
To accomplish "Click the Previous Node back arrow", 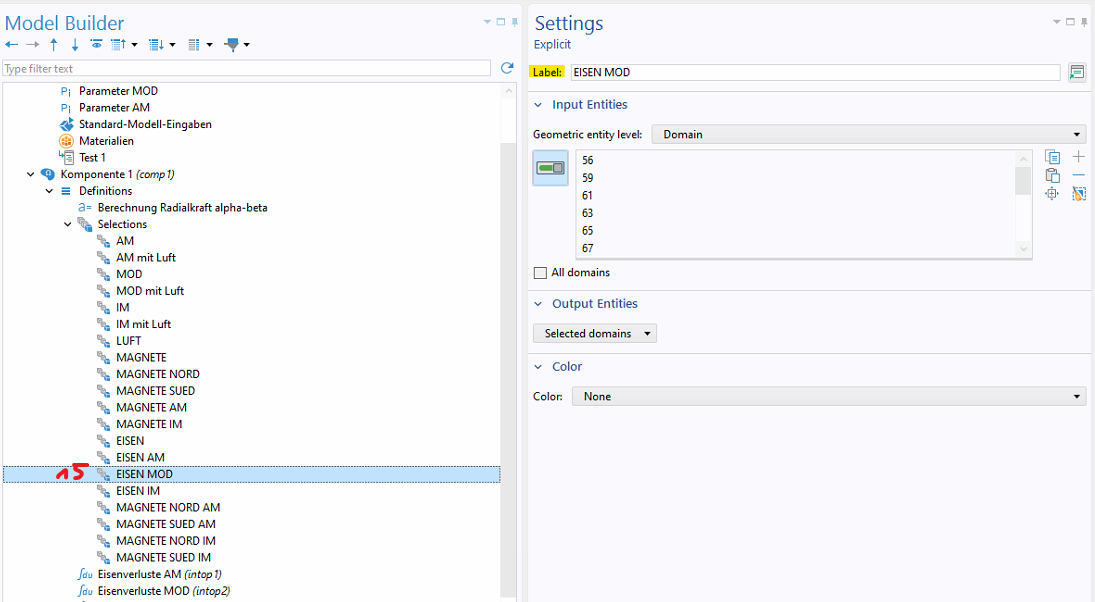I will coord(12,45).
